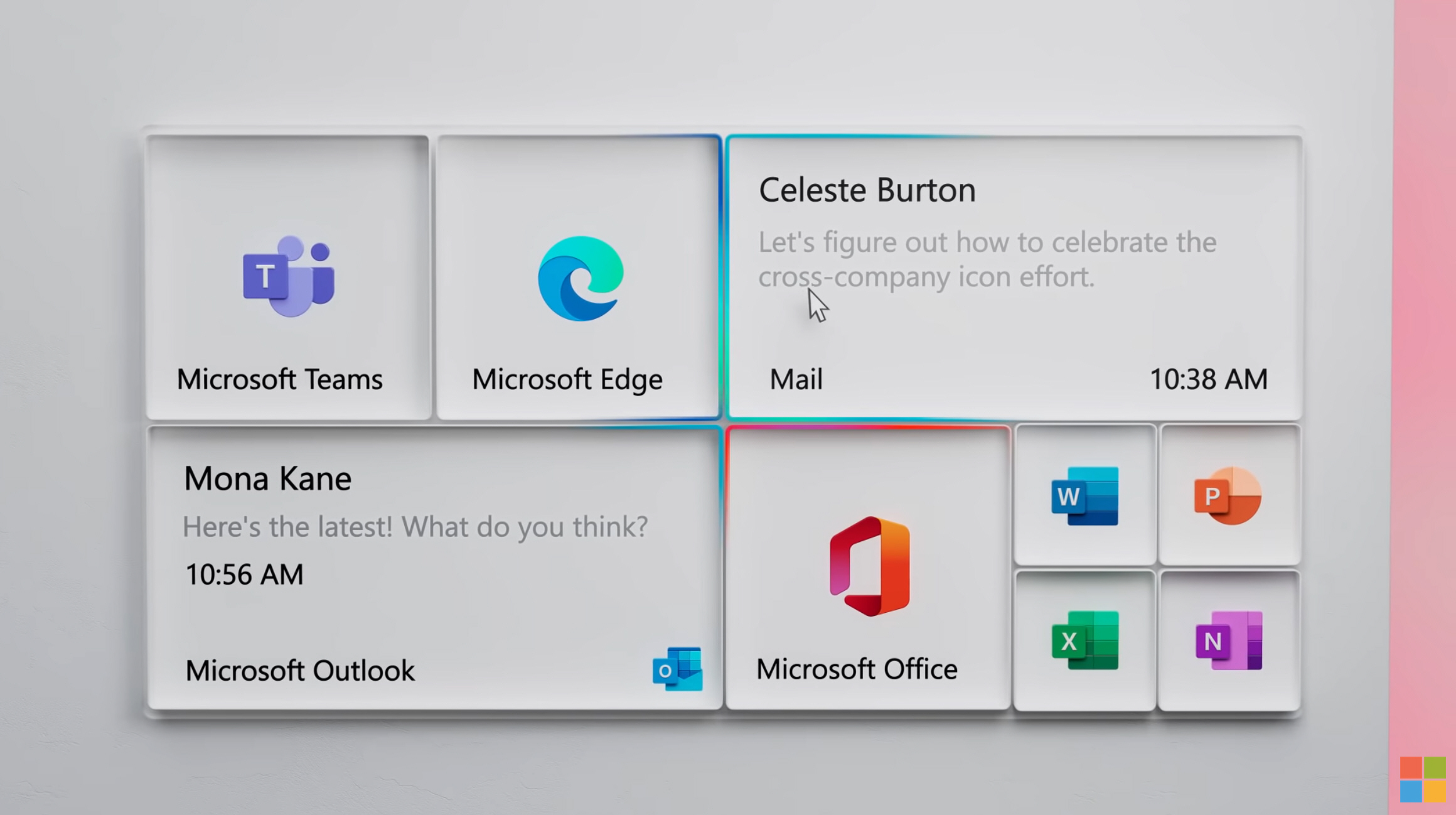The height and width of the screenshot is (815, 1456).
Task: Click the 10:56 AM timestamp
Action: click(244, 575)
